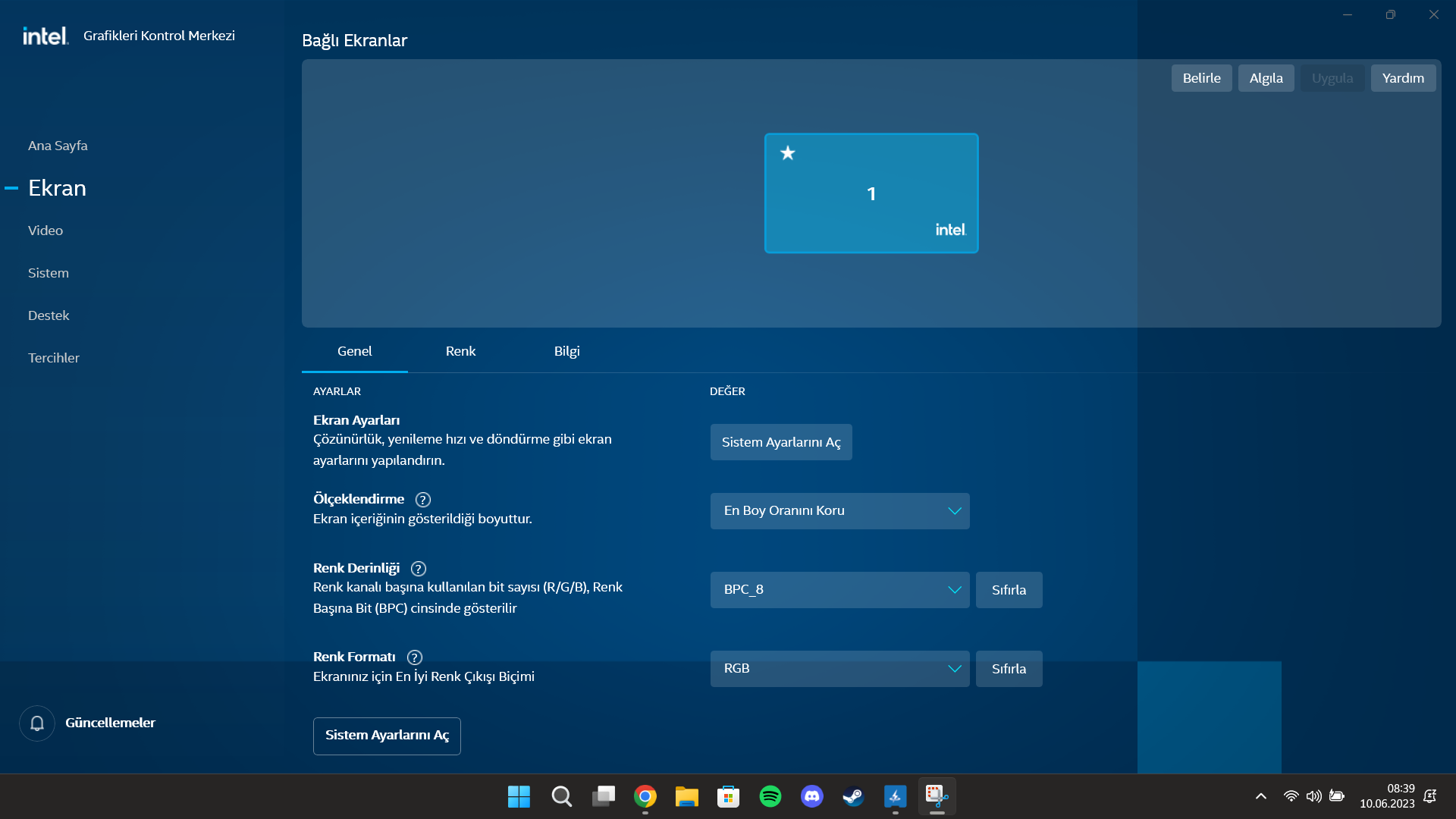Open Spotify from the taskbar
Image resolution: width=1456 pixels, height=819 pixels.
pos(770,796)
